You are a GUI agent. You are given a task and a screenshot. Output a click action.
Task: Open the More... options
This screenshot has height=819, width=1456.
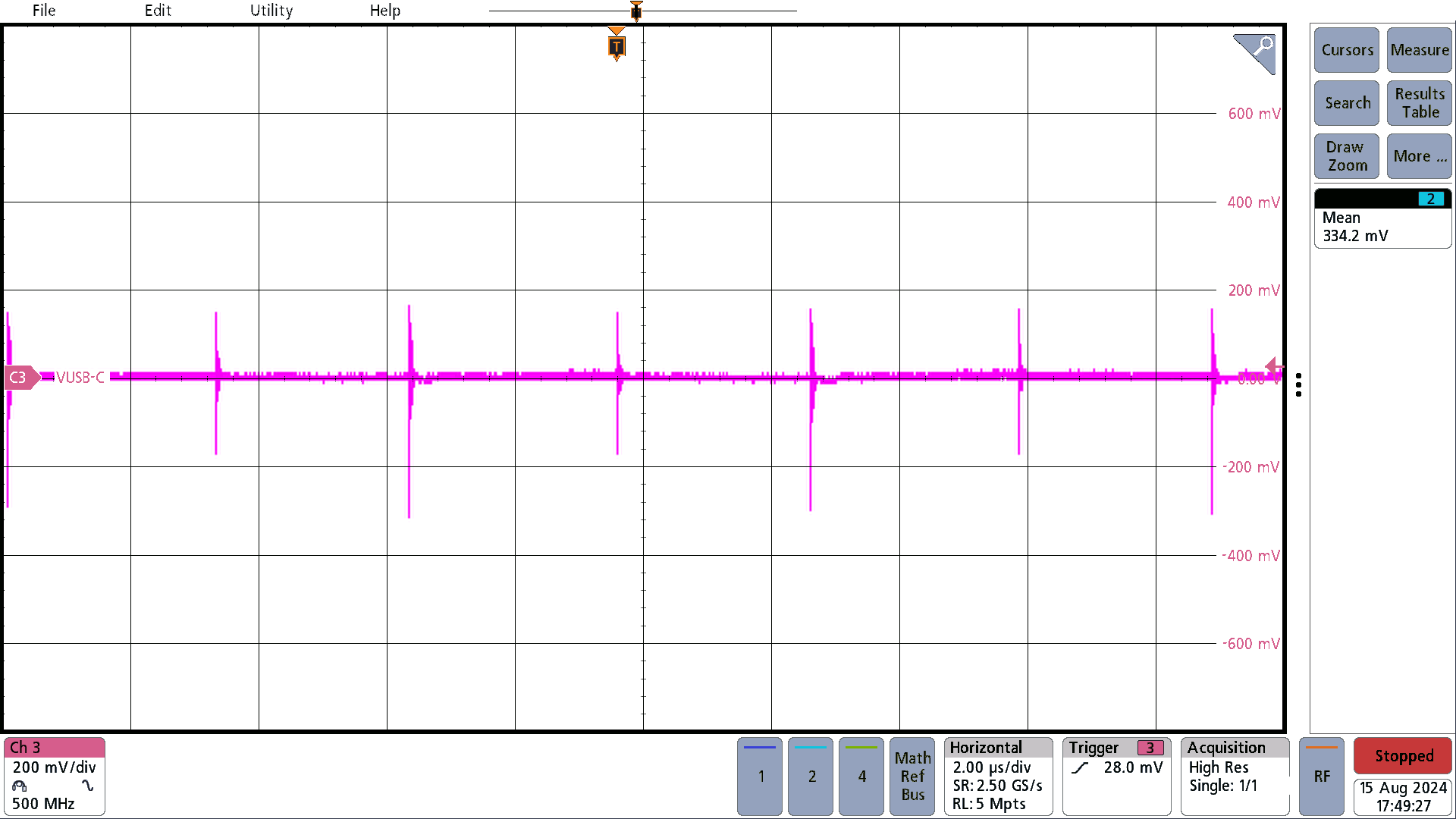coord(1420,156)
